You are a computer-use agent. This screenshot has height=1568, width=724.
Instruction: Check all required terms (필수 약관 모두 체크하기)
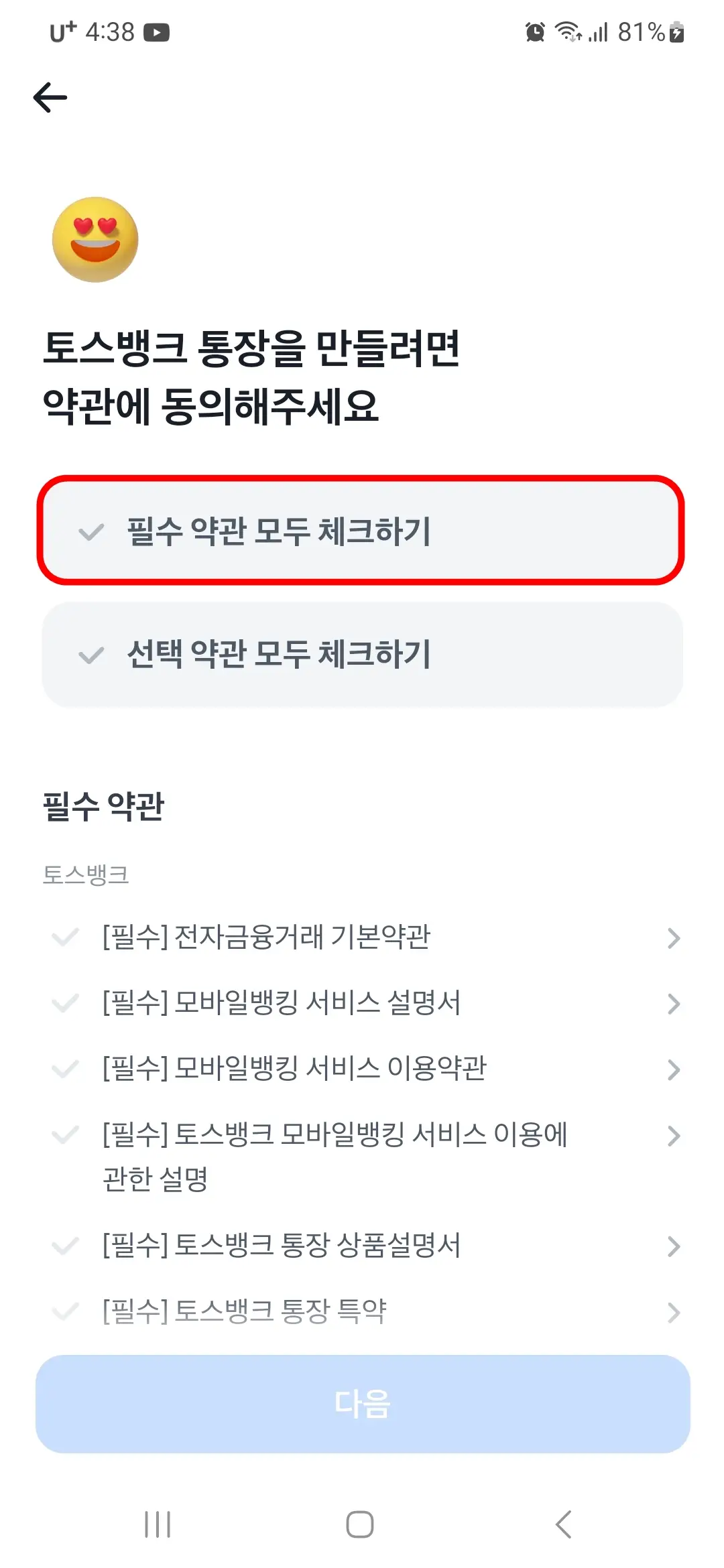tap(362, 533)
